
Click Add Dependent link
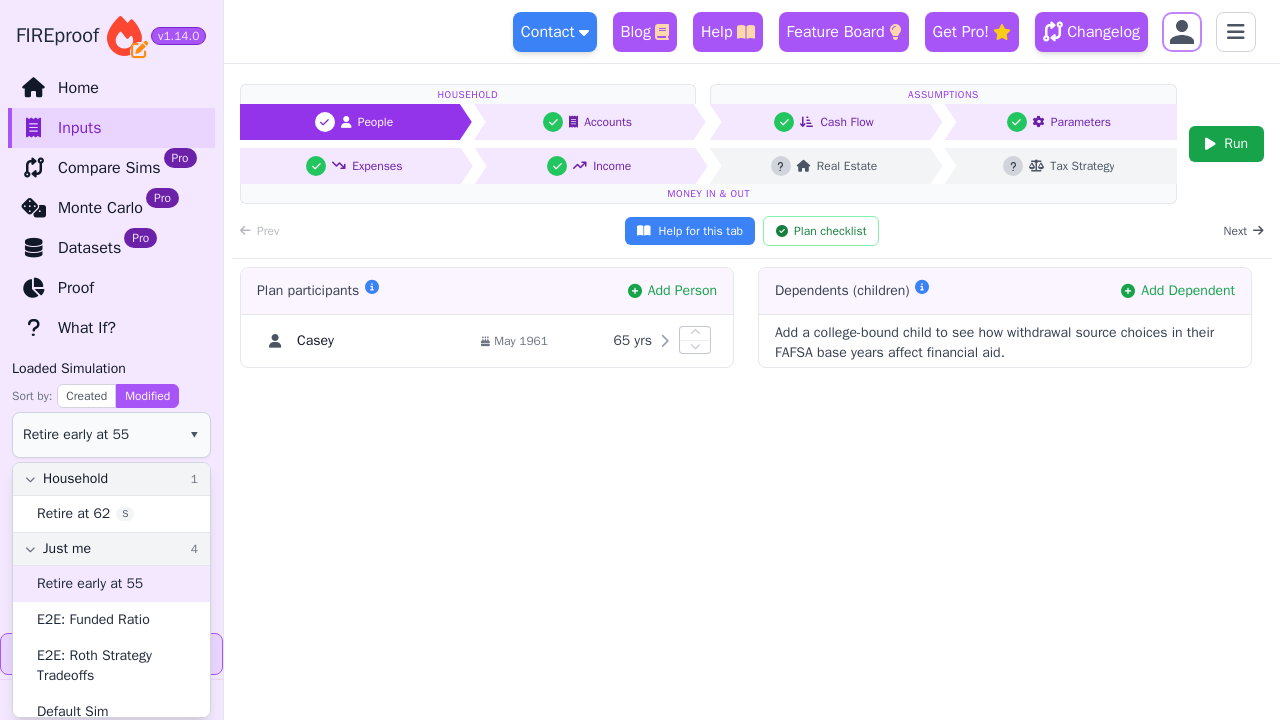tap(1178, 291)
